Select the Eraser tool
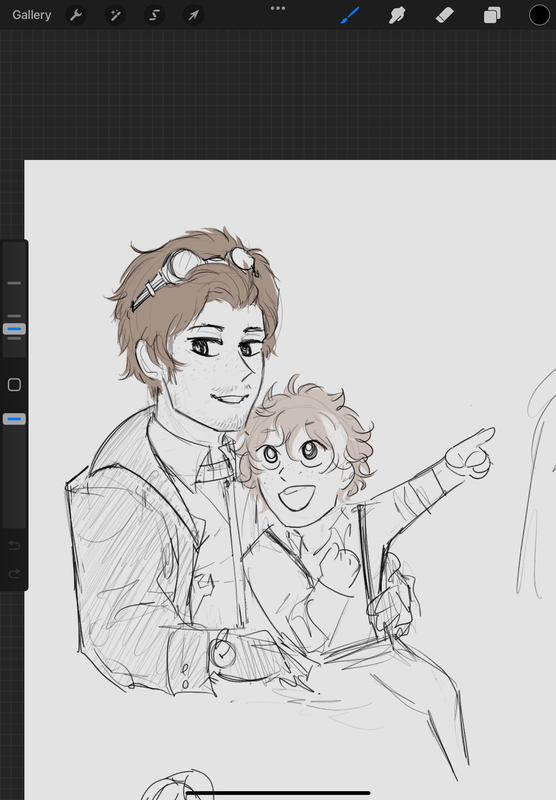 pyautogui.click(x=445, y=15)
